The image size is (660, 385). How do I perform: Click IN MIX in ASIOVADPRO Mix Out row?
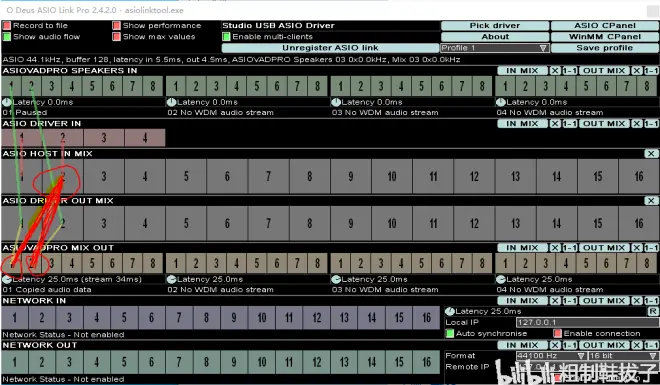point(523,248)
